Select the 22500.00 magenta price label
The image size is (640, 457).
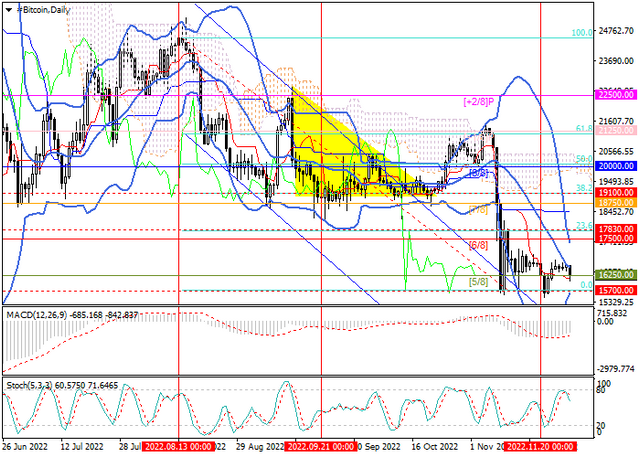(x=616, y=95)
